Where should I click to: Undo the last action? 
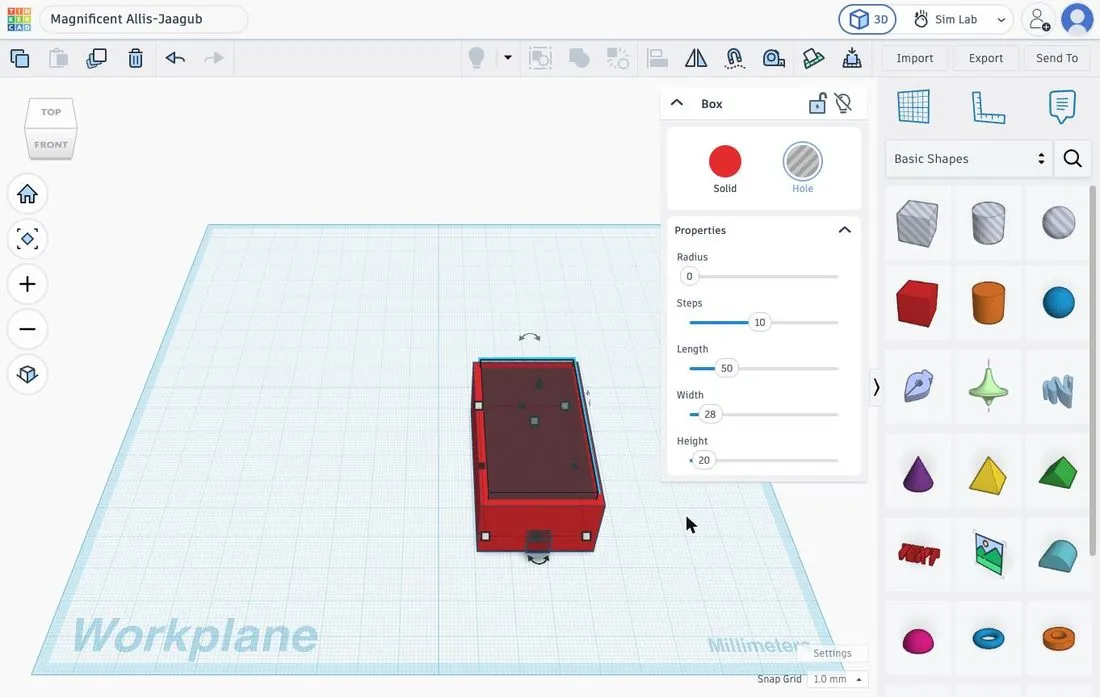click(175, 58)
